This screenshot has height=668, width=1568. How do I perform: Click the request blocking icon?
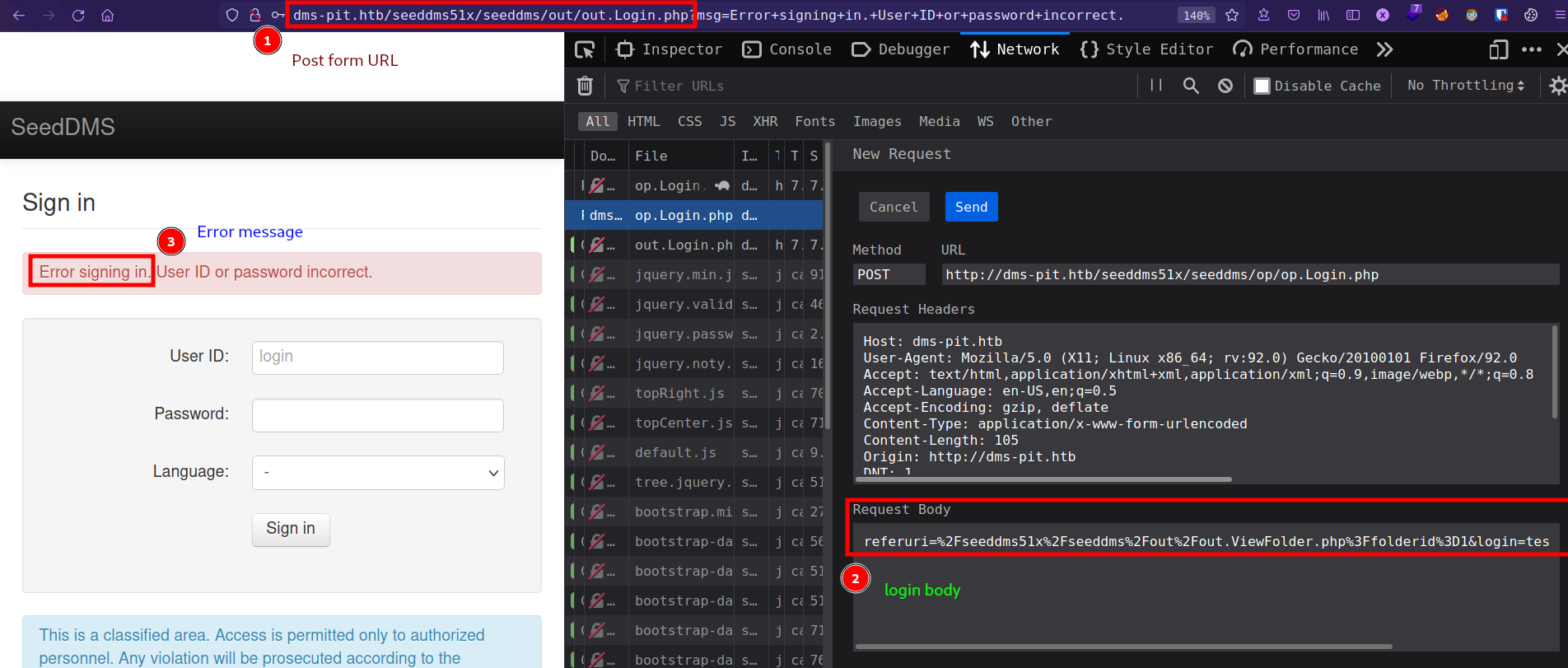point(1225,86)
